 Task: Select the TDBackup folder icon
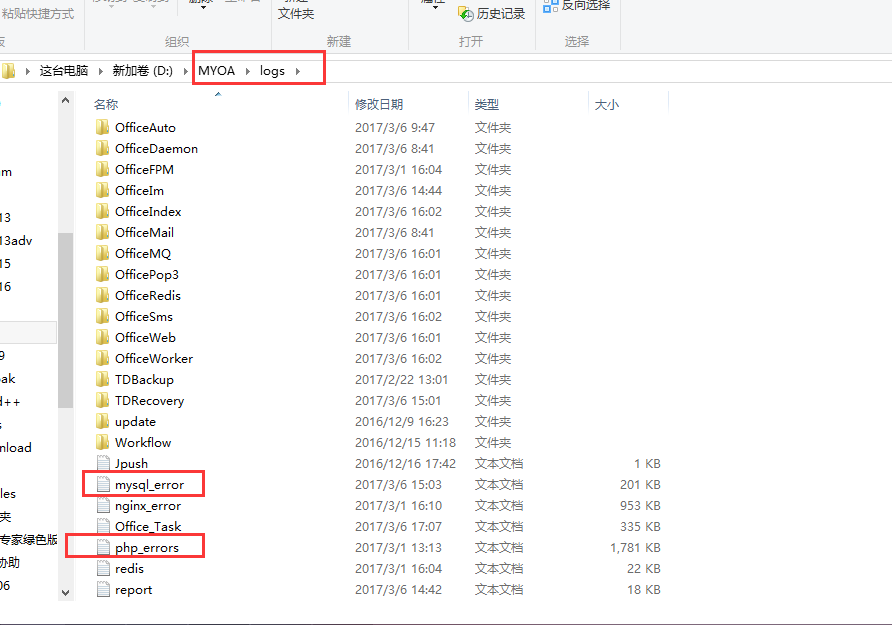point(102,380)
